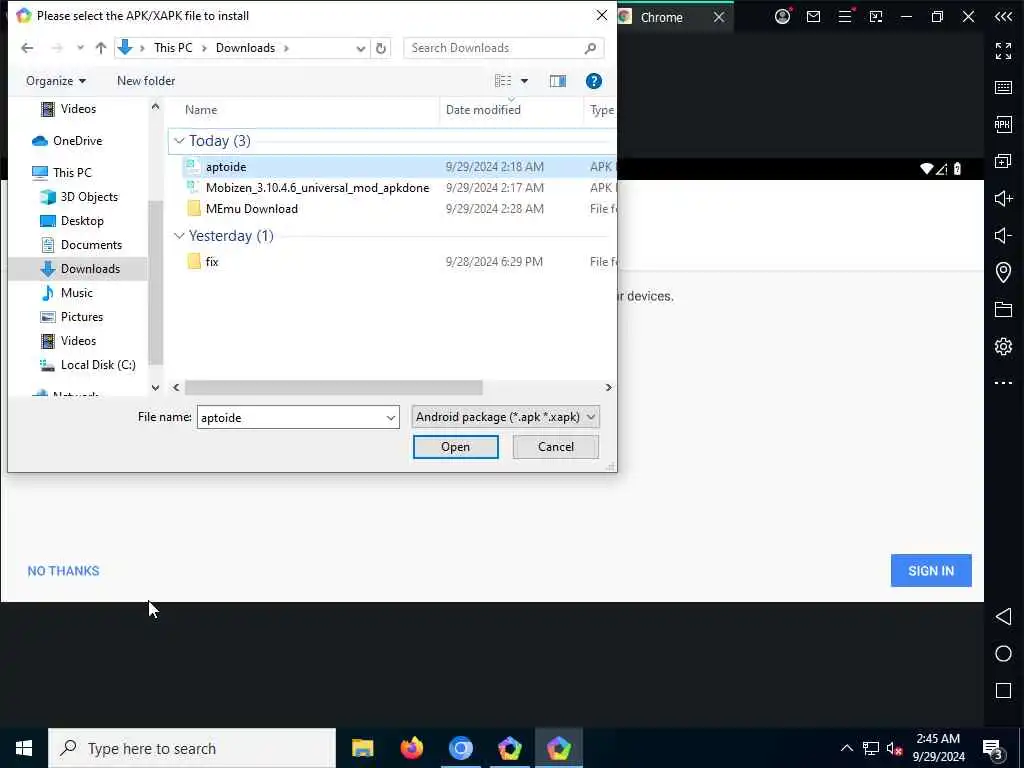Open the Windows Start button
The width and height of the screenshot is (1024, 768).
pos(24,748)
